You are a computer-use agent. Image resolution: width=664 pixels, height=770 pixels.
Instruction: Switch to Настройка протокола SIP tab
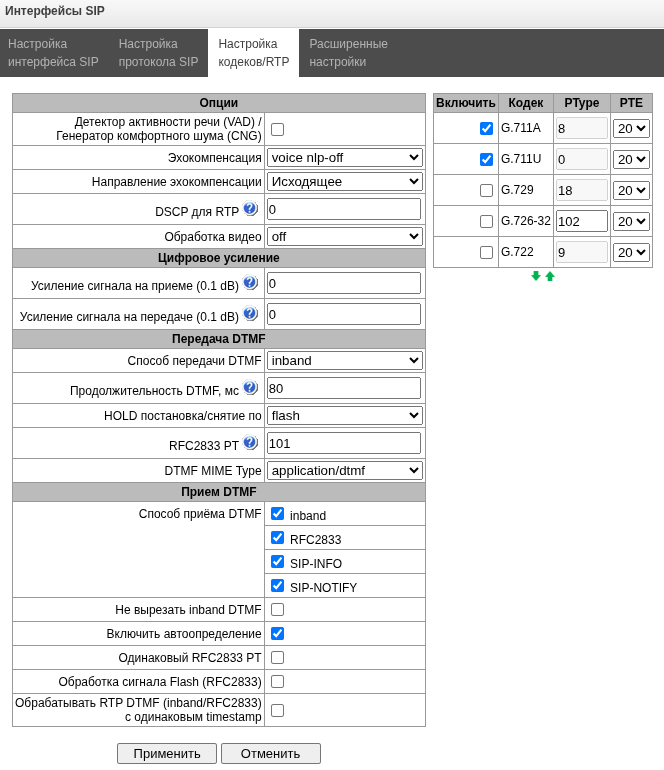[x=158, y=53]
